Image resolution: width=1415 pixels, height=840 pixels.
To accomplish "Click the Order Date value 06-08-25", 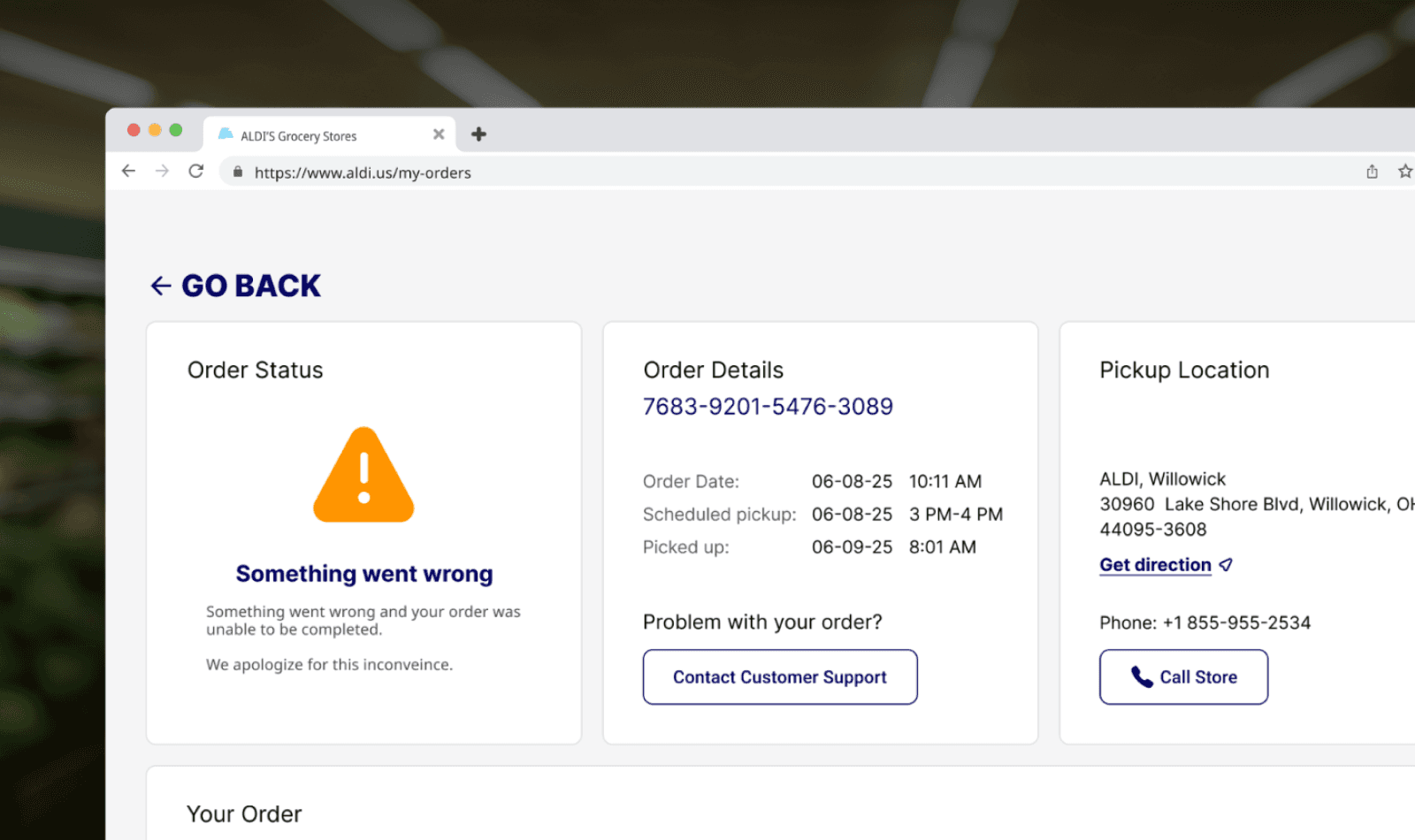I will tap(852, 482).
